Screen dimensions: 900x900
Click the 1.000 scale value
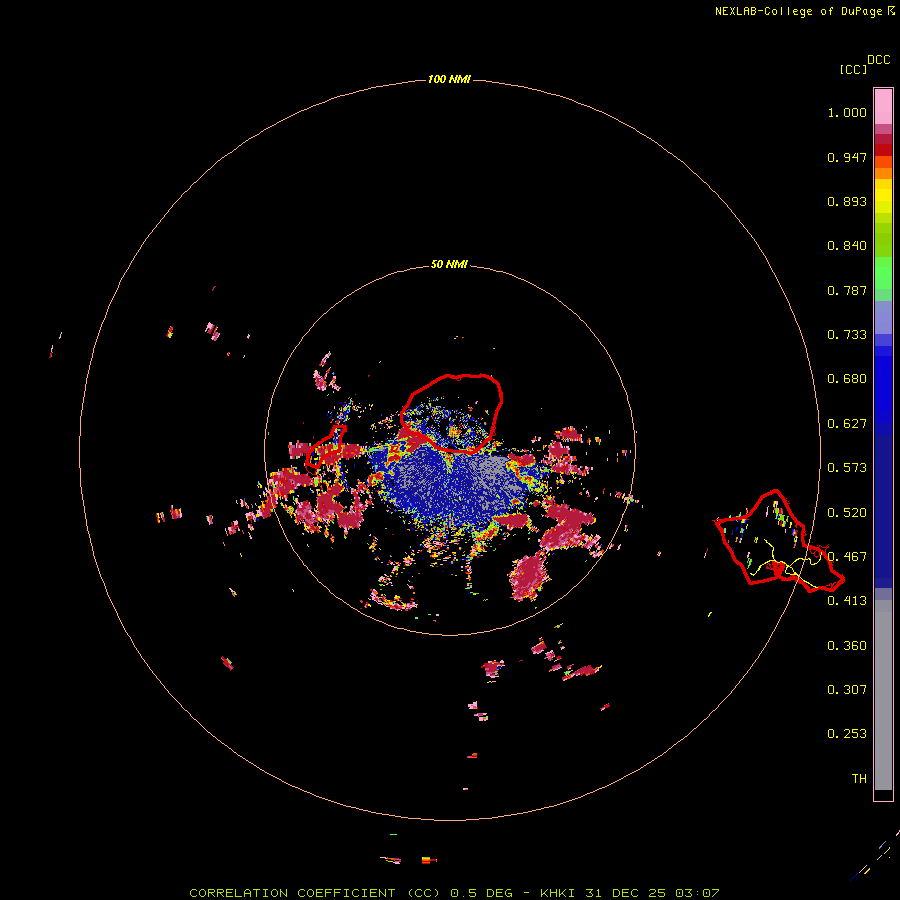(x=847, y=112)
